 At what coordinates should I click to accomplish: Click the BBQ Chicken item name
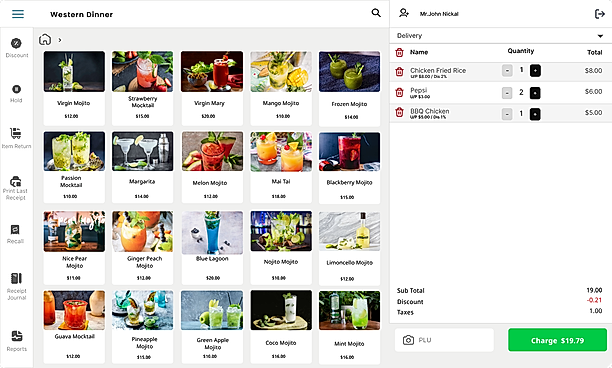(x=429, y=111)
